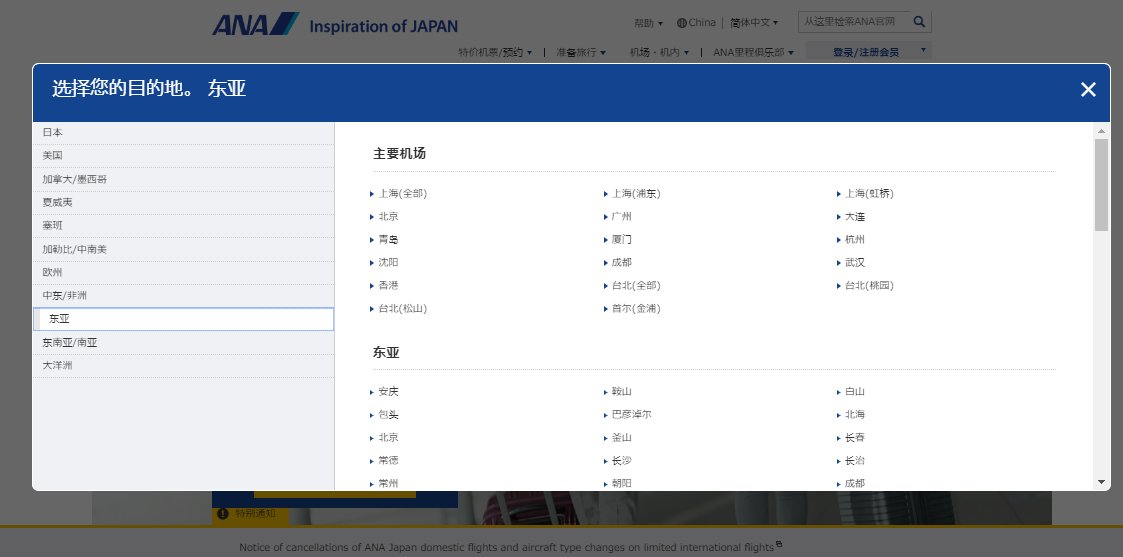The image size is (1123, 557).
Task: Click the ANA logo
Action: tap(256, 24)
